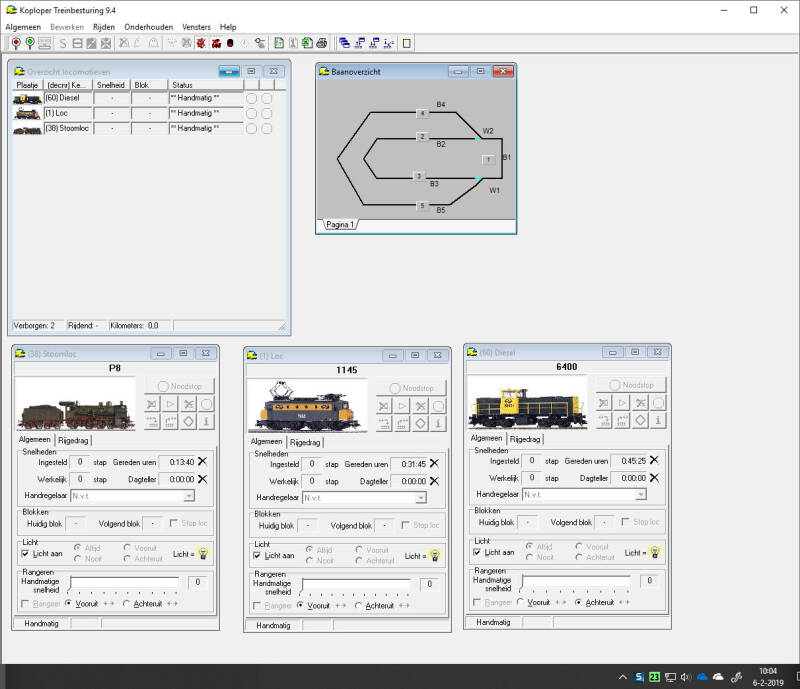
Task: Click the green signal icon in the toolbar
Action: 31,43
